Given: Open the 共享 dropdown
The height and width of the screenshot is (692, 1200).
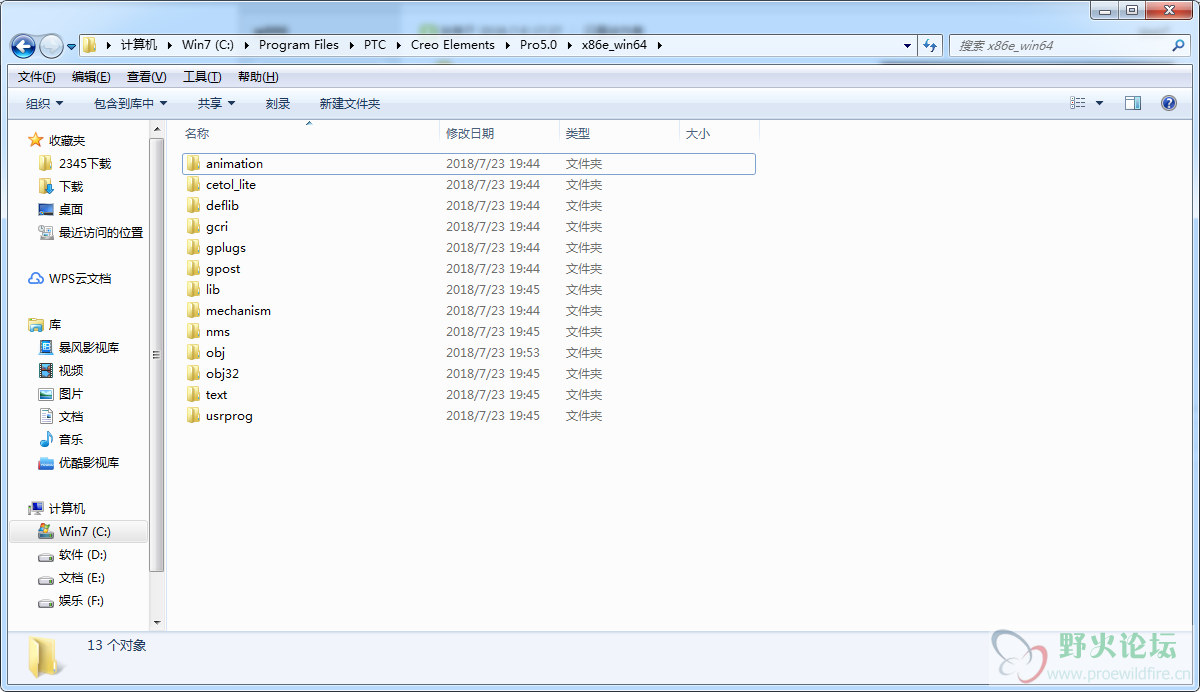Looking at the screenshot, I should pyautogui.click(x=216, y=104).
